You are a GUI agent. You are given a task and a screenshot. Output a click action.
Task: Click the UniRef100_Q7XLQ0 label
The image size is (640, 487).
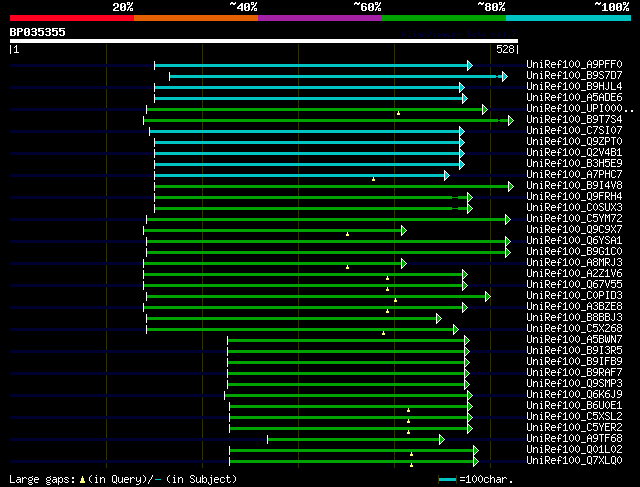coord(574,461)
